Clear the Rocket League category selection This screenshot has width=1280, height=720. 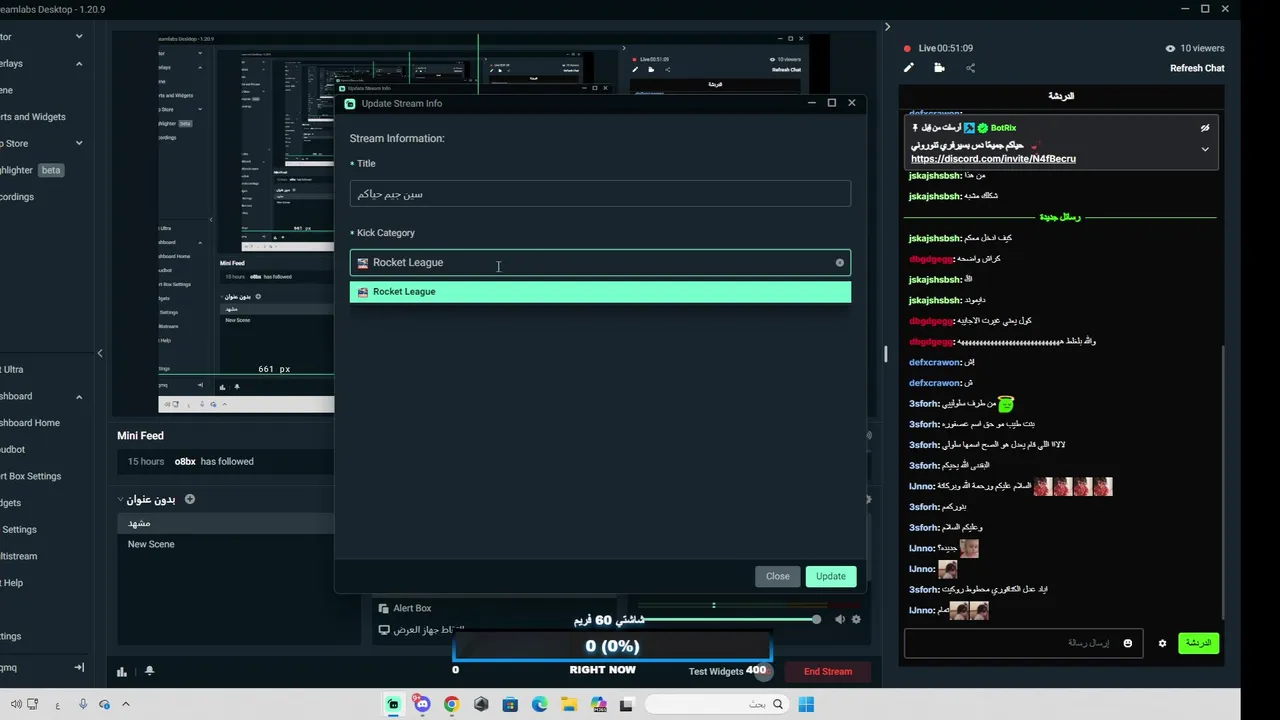point(840,263)
